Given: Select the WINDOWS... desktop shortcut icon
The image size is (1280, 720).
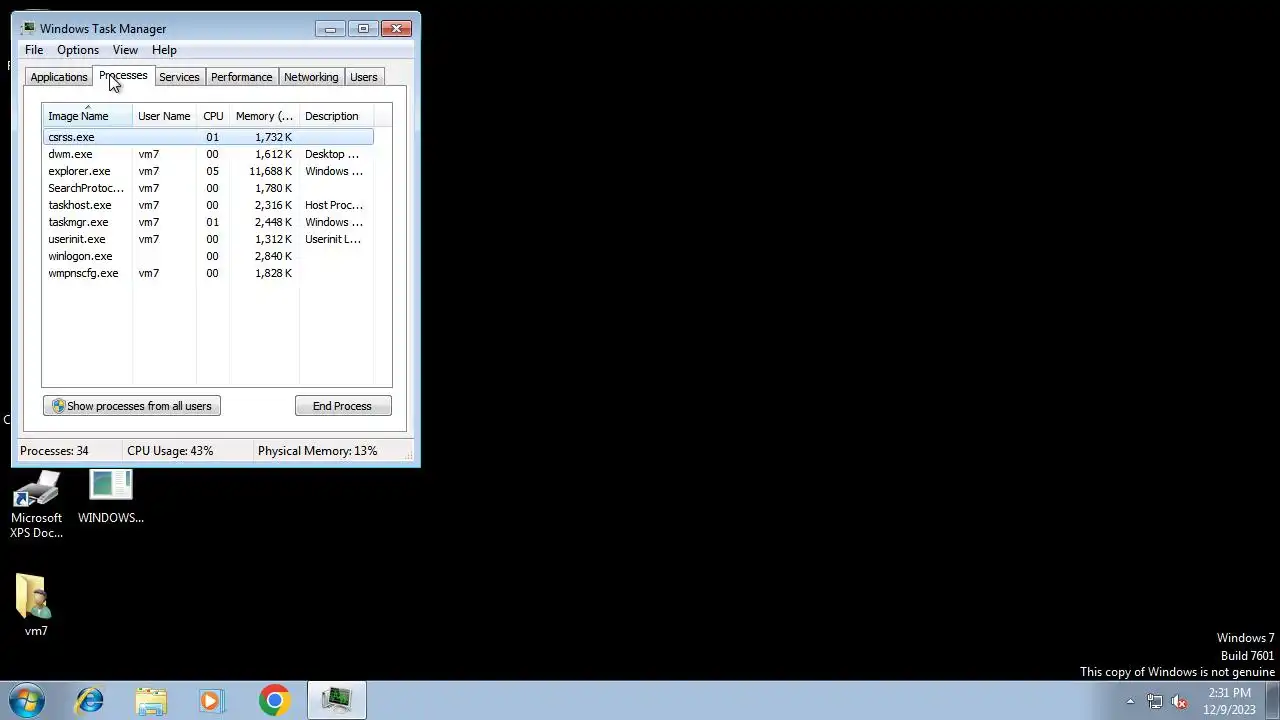Looking at the screenshot, I should (x=111, y=497).
